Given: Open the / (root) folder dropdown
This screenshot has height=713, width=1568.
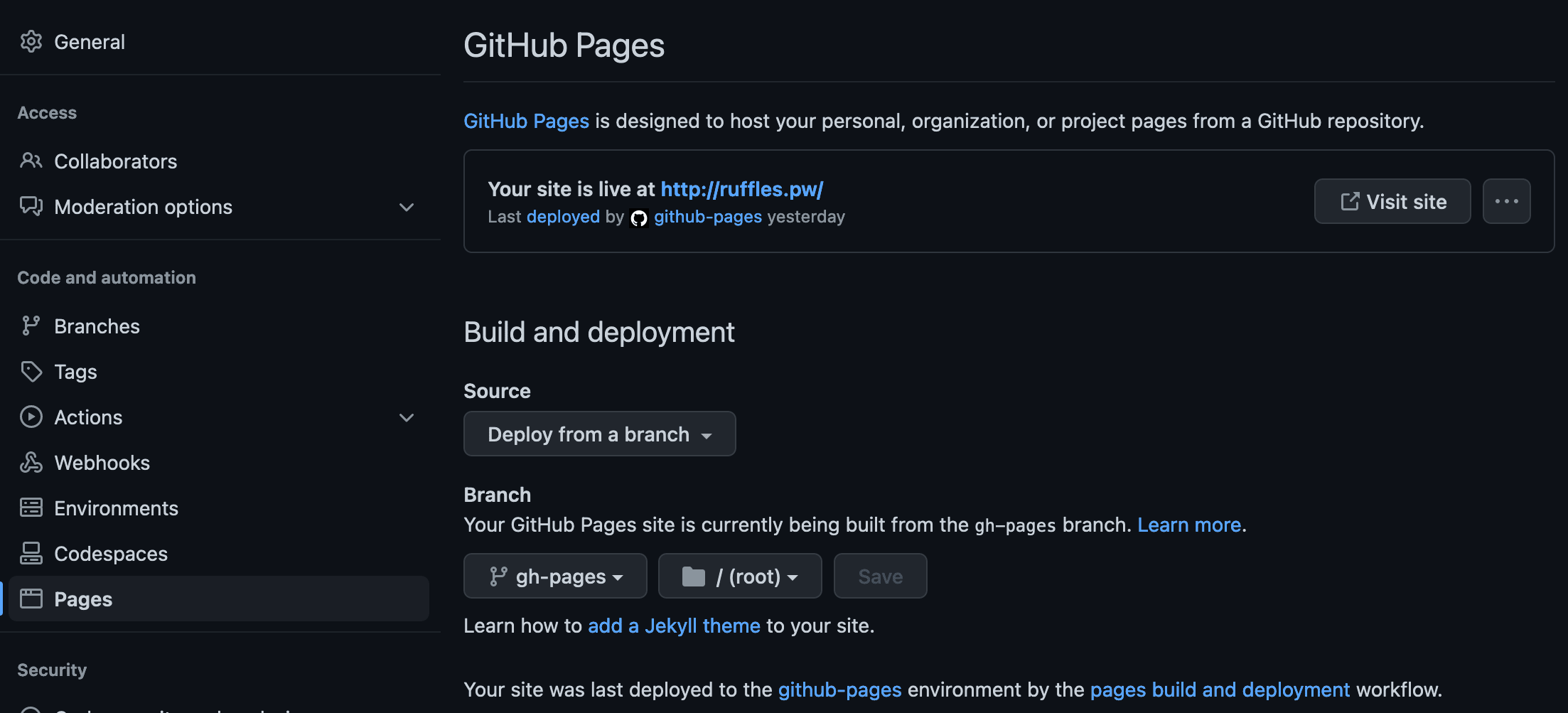Looking at the screenshot, I should pyautogui.click(x=740, y=577).
